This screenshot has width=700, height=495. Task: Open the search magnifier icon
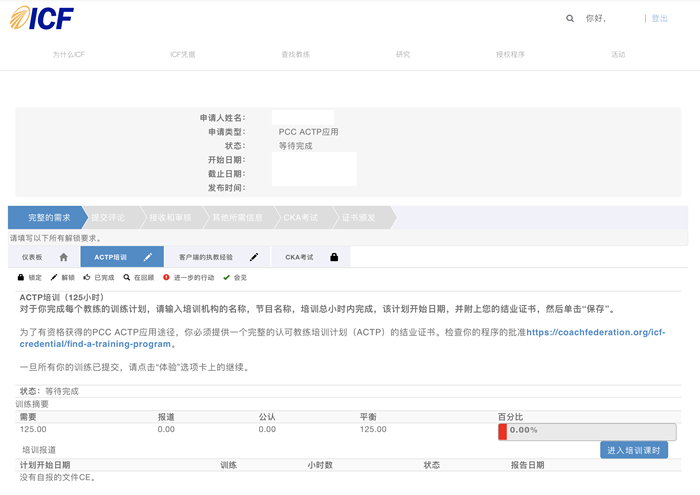[x=570, y=18]
